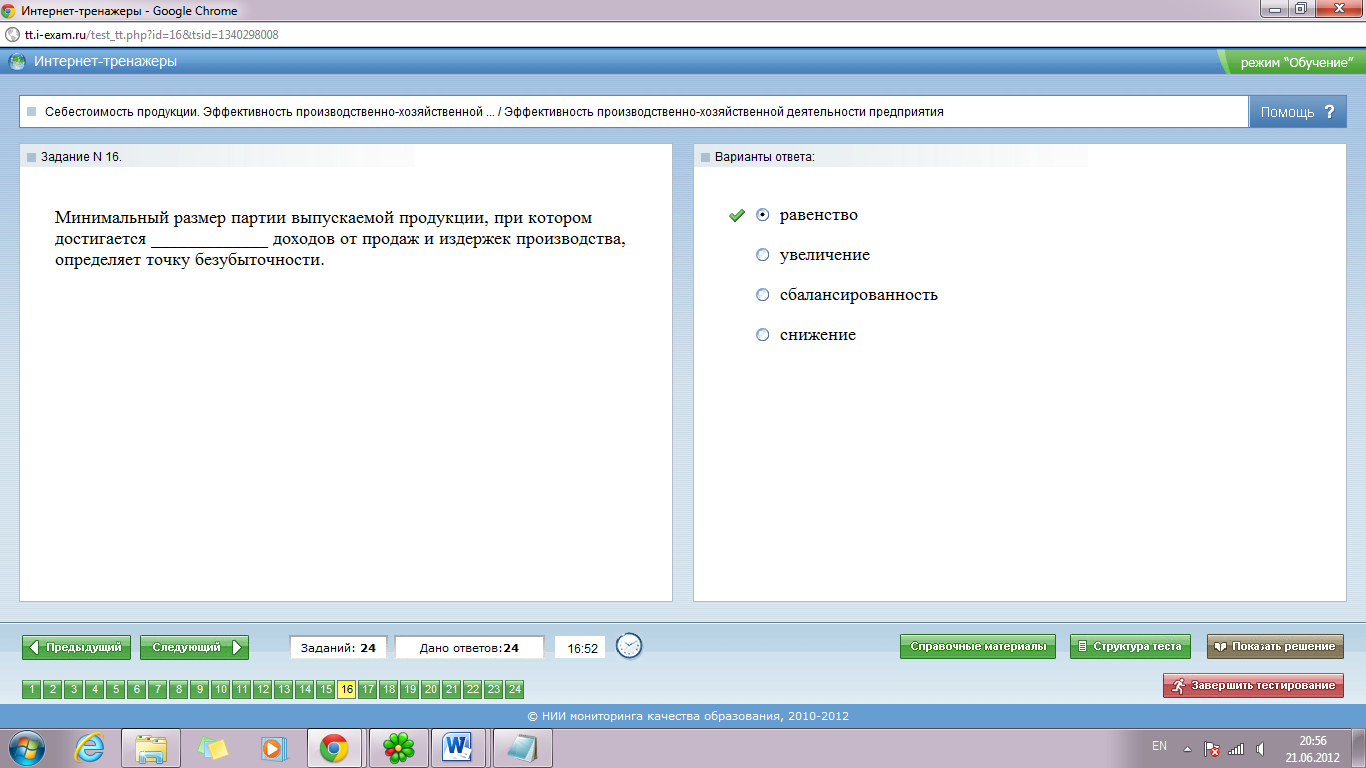Switch to question 20
1366x768 pixels.
pyautogui.click(x=430, y=689)
